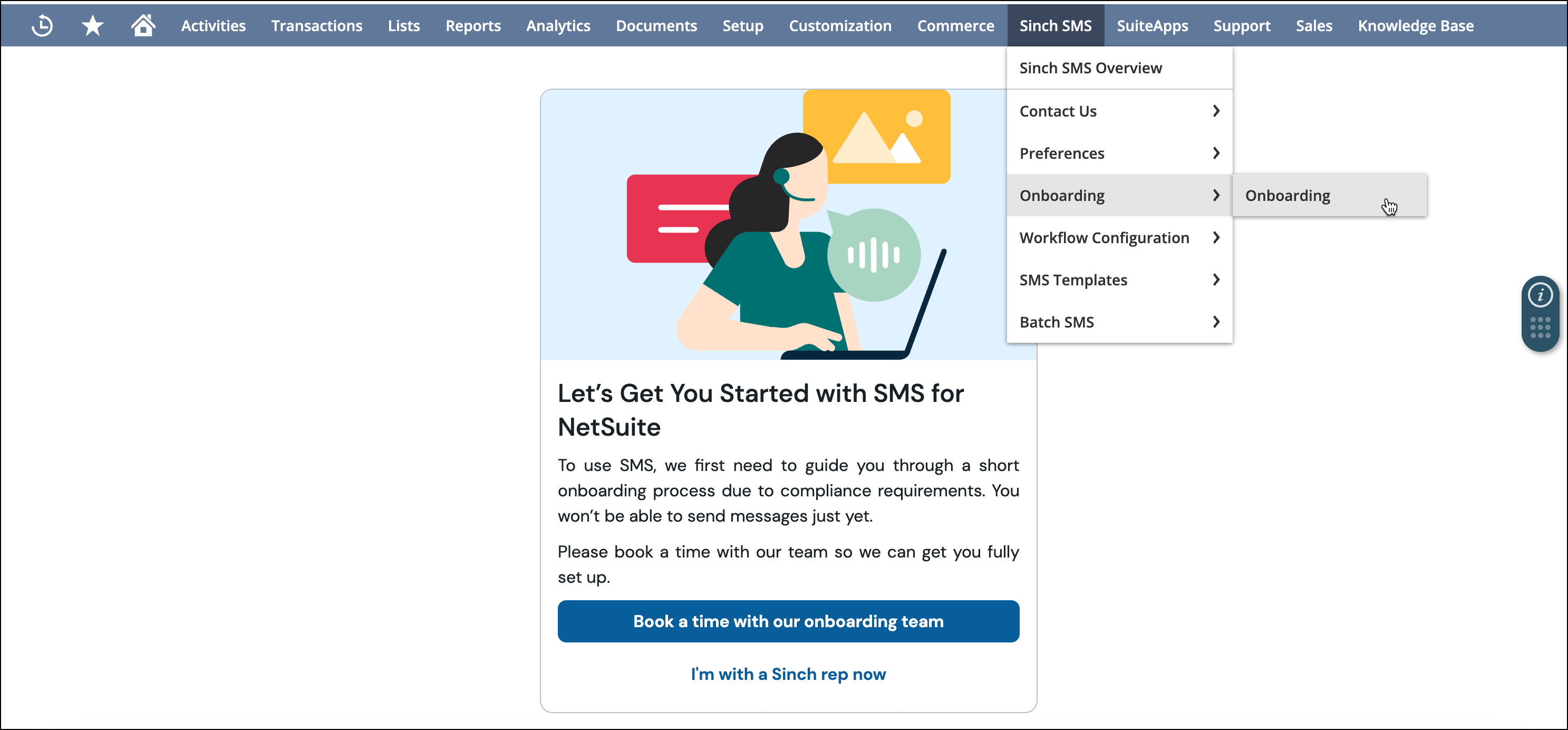
Task: Click Book a time with our onboarding team
Action: (788, 621)
